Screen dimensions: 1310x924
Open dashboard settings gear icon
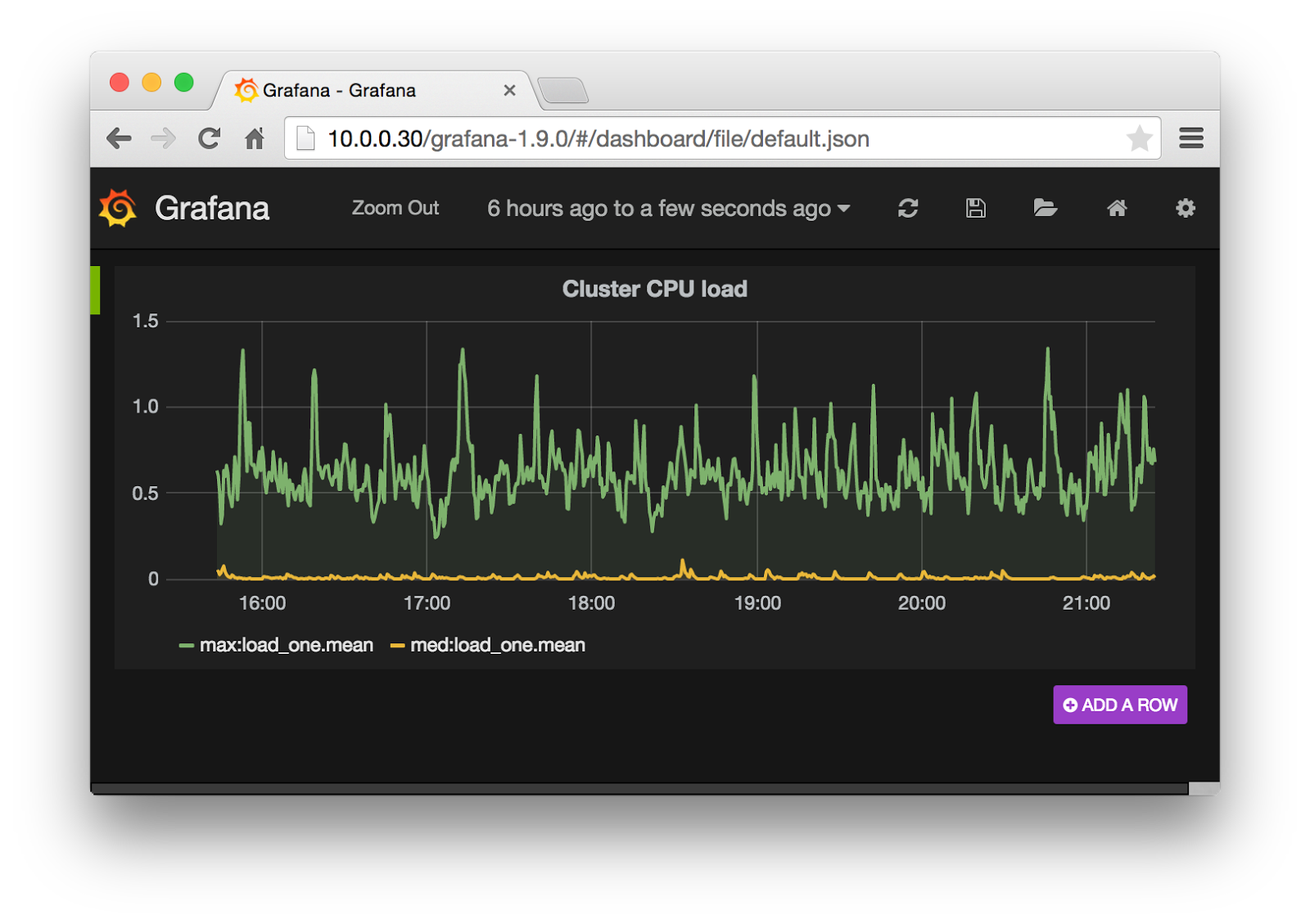click(x=1185, y=208)
